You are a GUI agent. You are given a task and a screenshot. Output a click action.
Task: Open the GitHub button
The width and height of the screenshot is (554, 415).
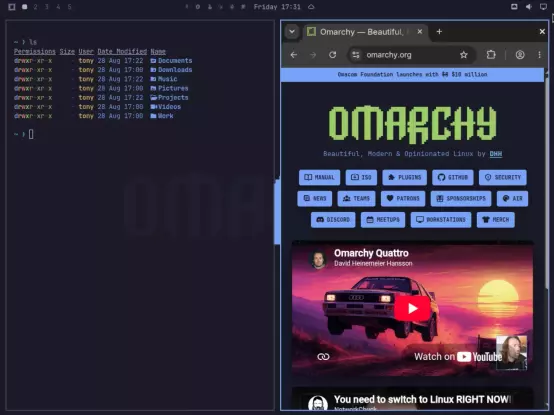tap(453, 177)
